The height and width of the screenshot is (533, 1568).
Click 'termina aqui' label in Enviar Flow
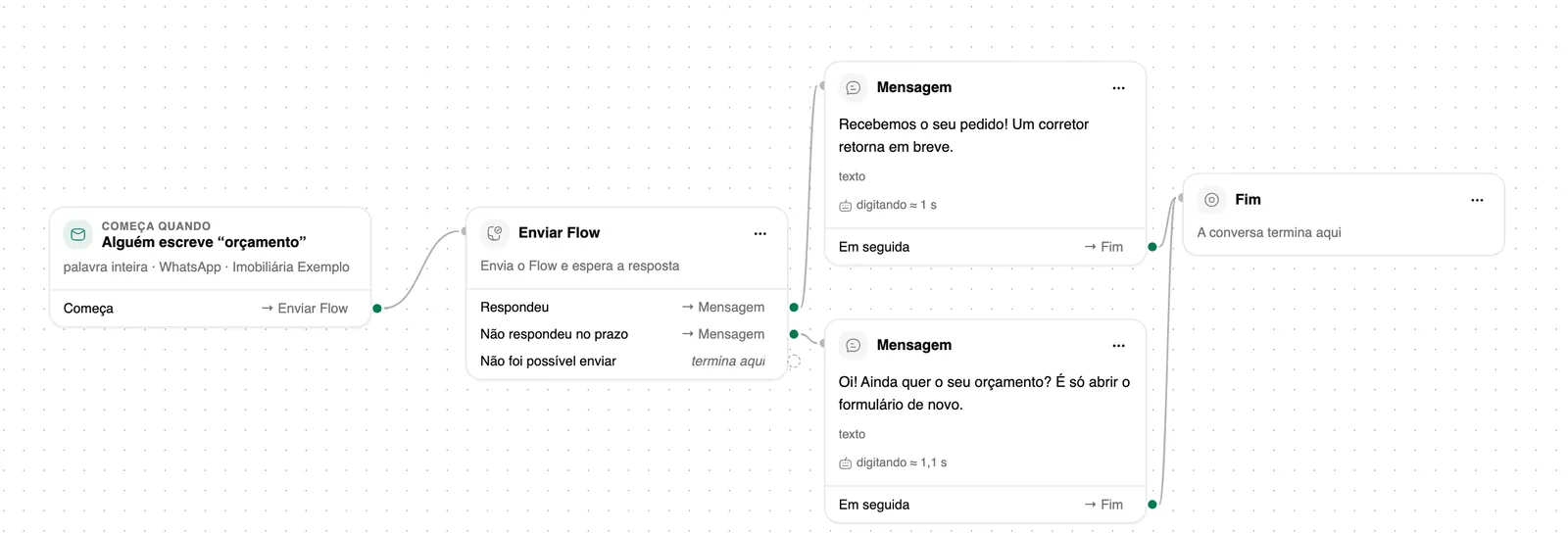pos(728,362)
